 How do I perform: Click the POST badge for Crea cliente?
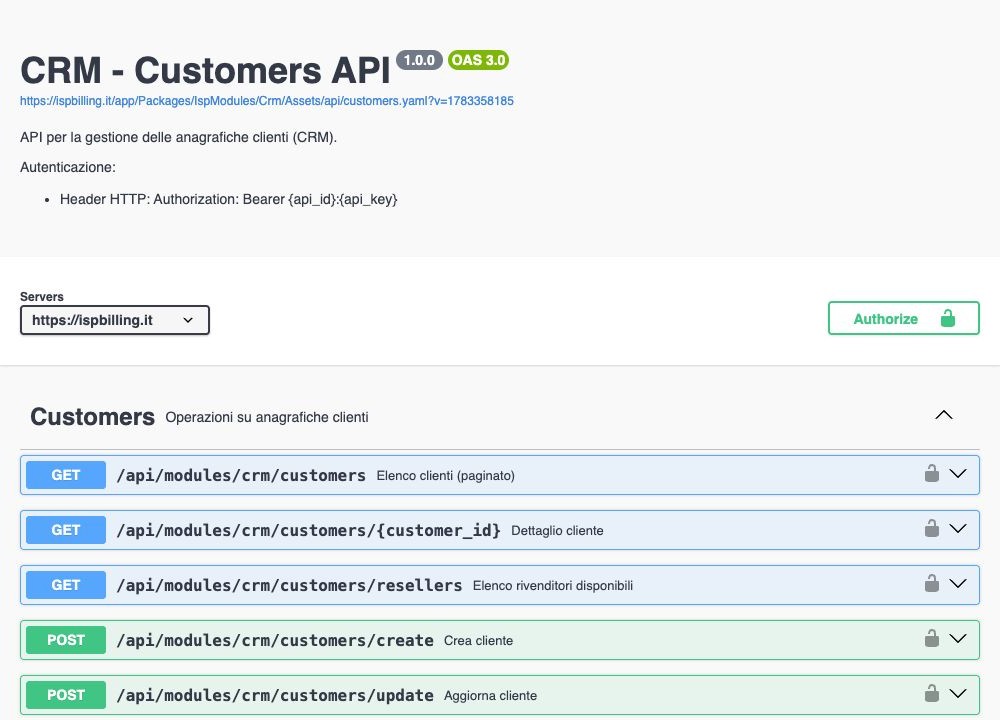[66, 640]
